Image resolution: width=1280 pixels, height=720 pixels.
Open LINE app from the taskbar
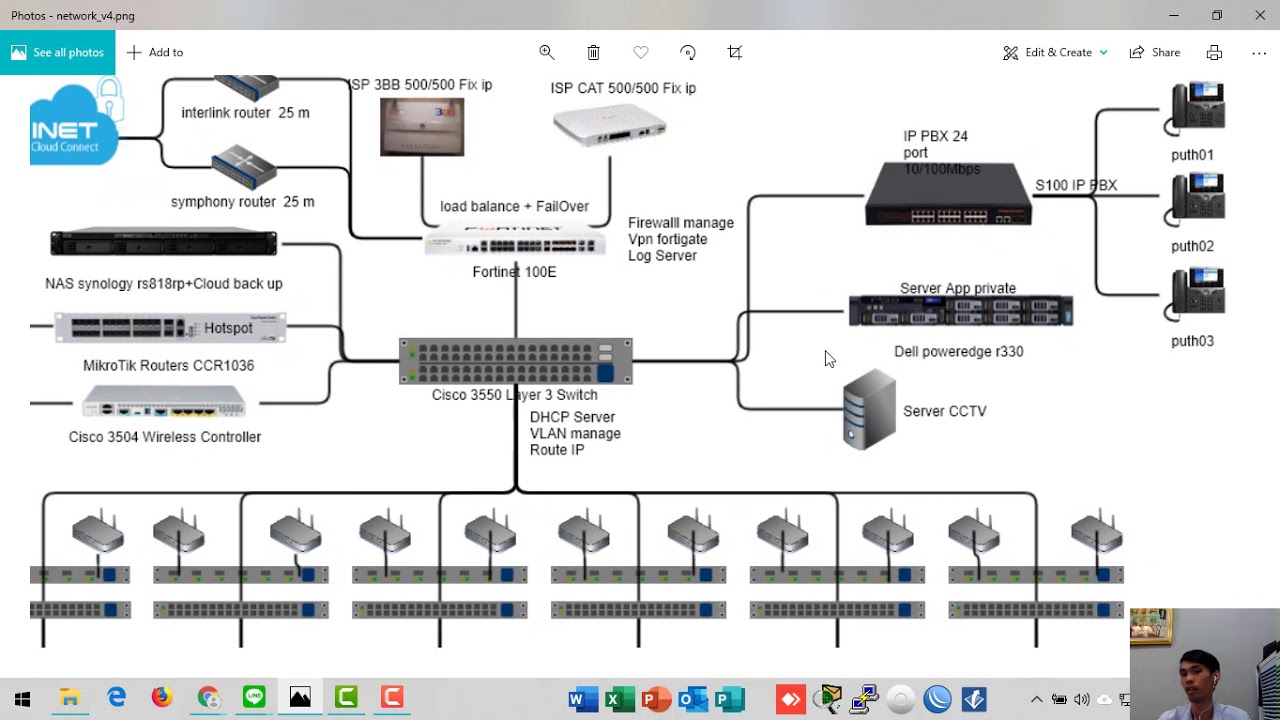[254, 698]
